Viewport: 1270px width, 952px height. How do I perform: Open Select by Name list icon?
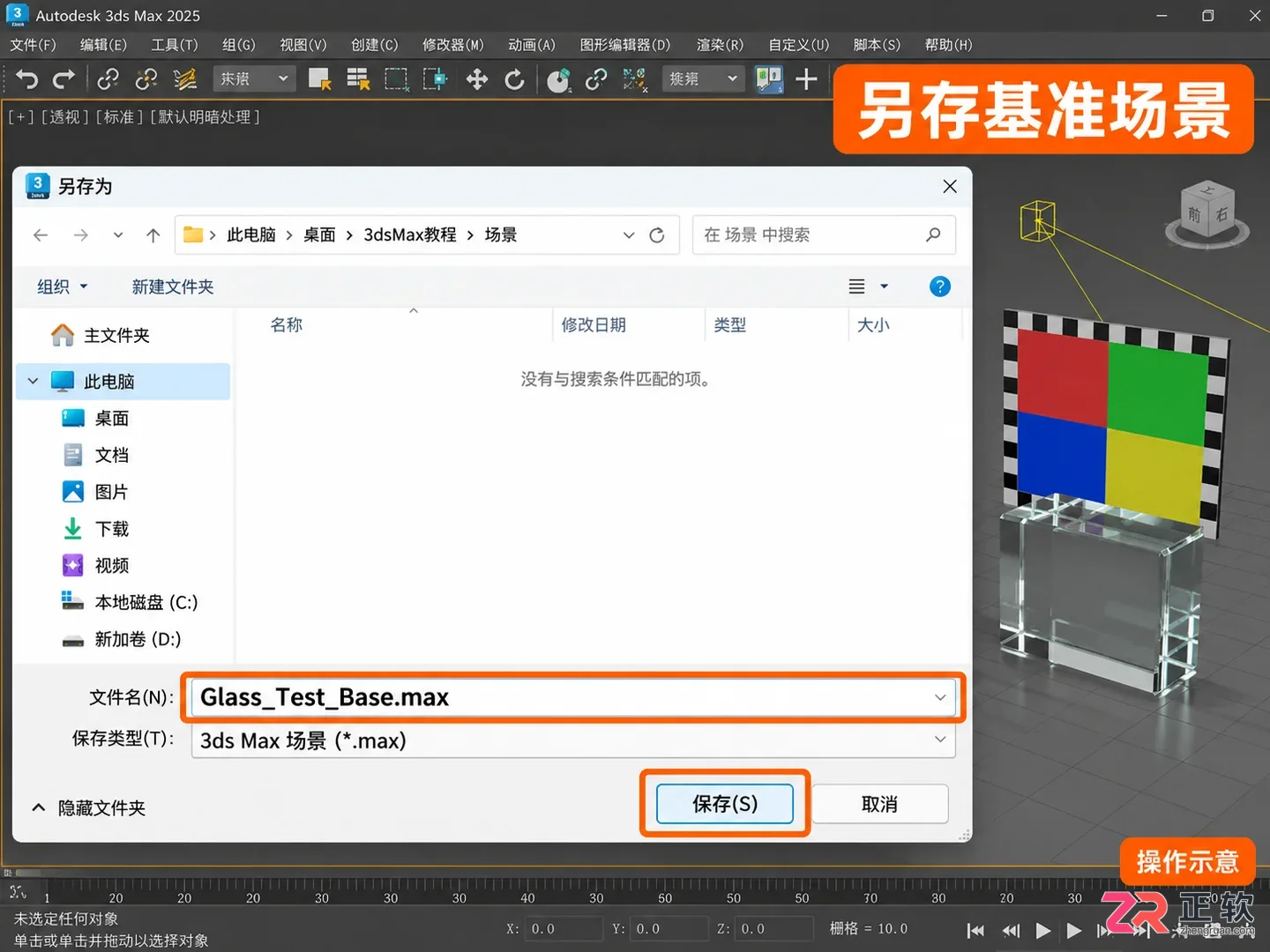(357, 79)
